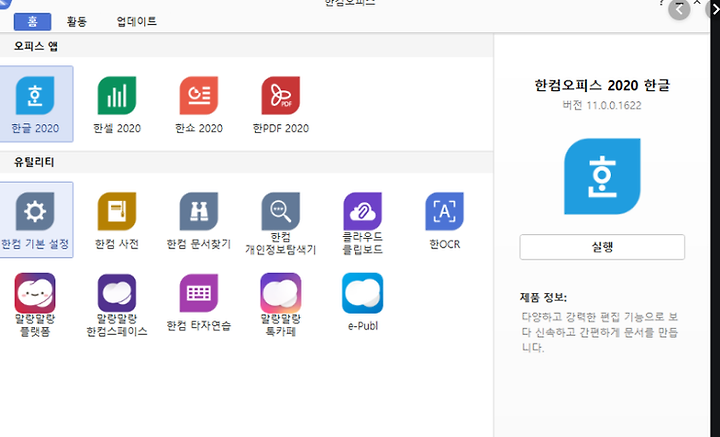
Task: Open the 말랑말랑 플랫폼 icon
Action: coord(35,293)
